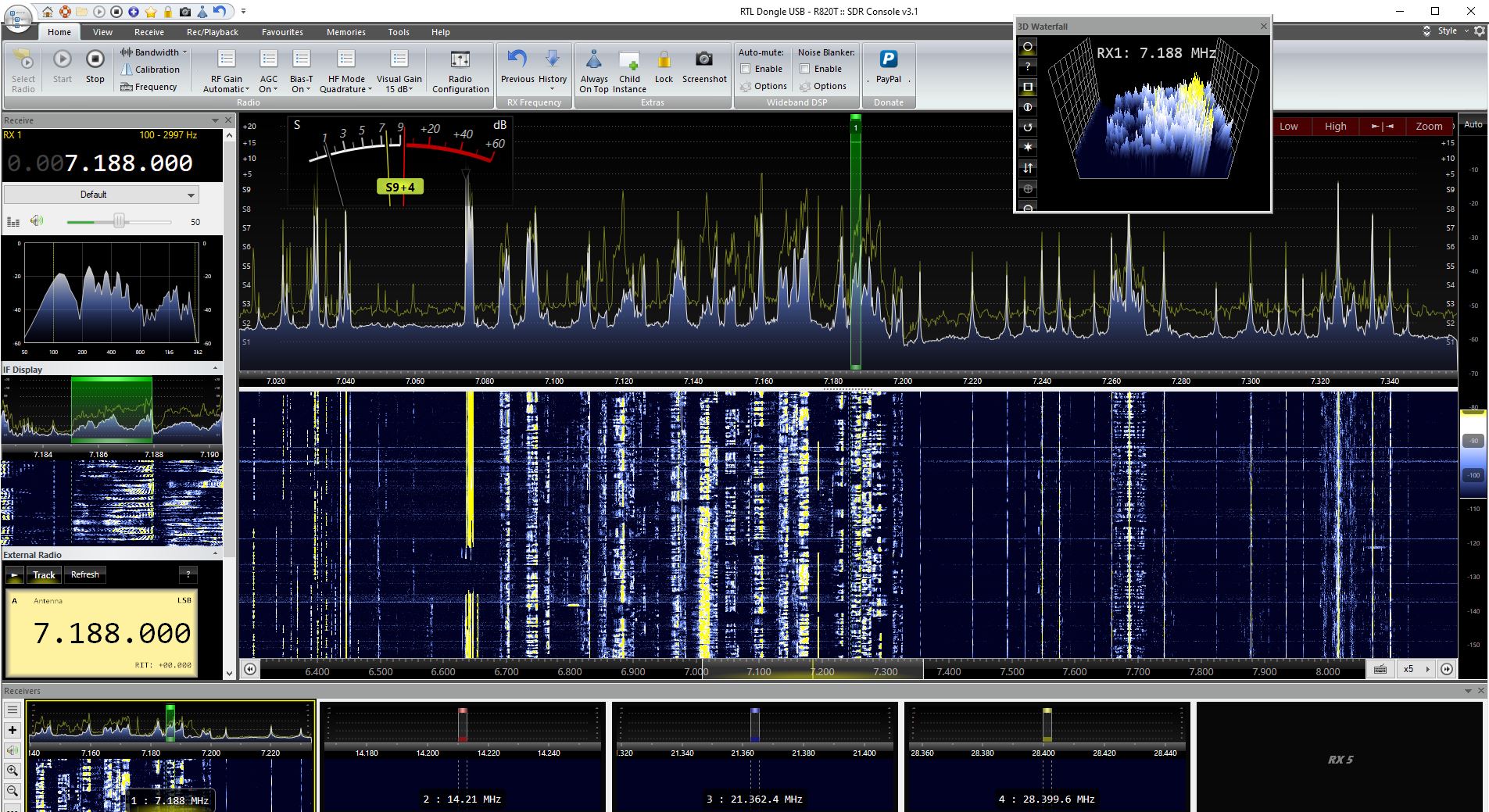Viewport: 1489px width, 812px height.
Task: Click the Lock icon in Extras
Action: tap(664, 60)
